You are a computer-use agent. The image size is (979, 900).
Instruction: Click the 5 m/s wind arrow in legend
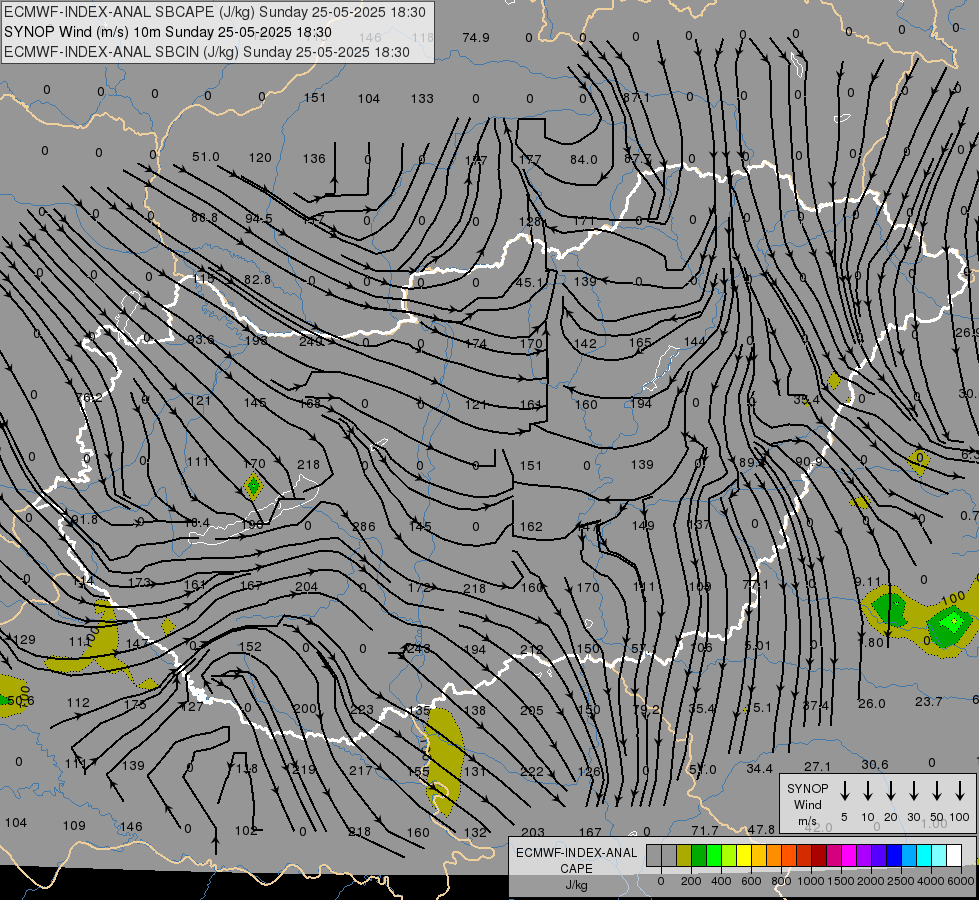click(845, 790)
